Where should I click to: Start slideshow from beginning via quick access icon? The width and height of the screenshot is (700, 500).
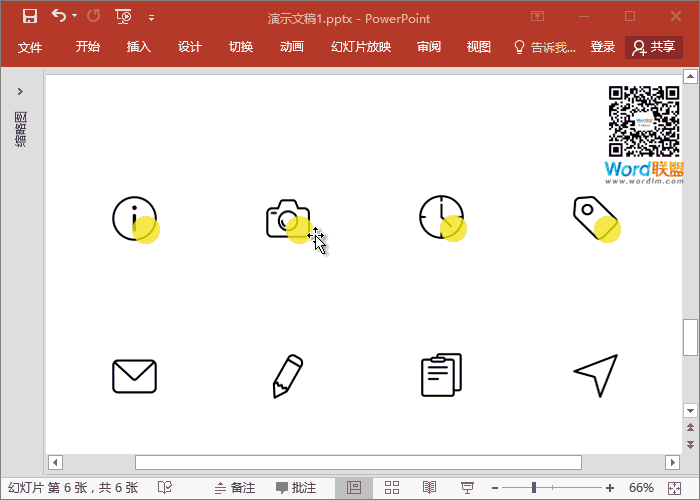(x=123, y=16)
